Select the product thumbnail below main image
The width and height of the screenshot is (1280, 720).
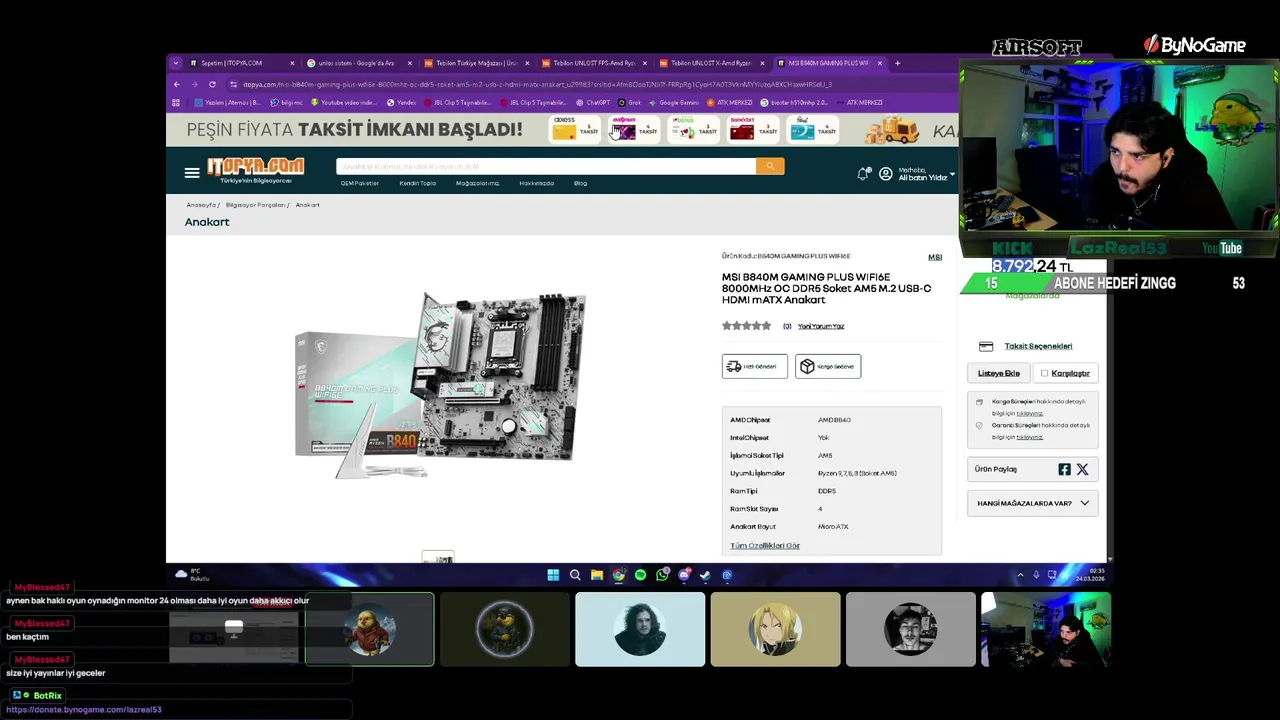click(438, 557)
